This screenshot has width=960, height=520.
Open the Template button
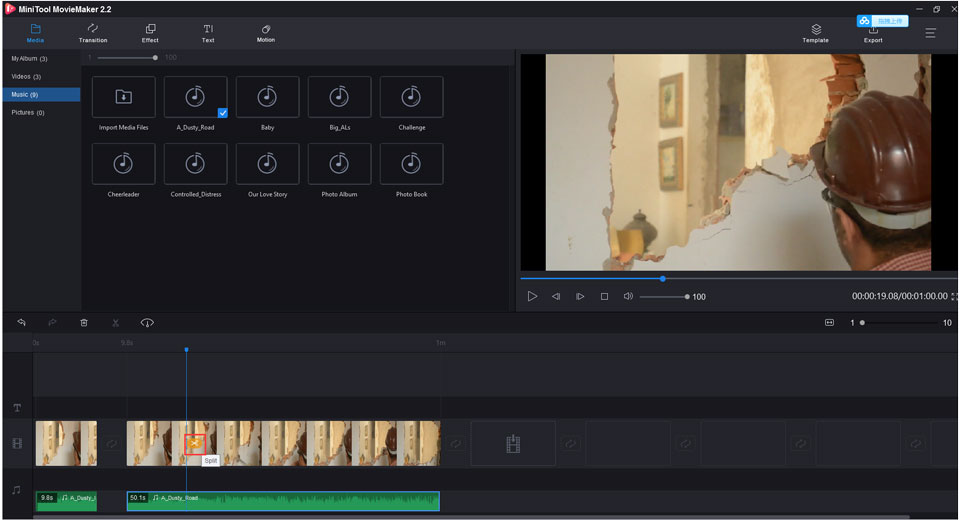[816, 33]
